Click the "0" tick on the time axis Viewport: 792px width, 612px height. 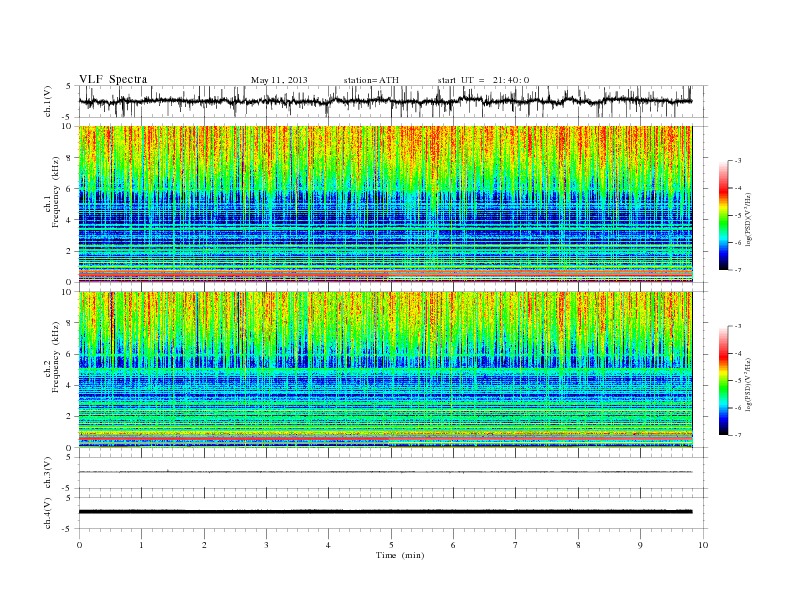click(79, 545)
